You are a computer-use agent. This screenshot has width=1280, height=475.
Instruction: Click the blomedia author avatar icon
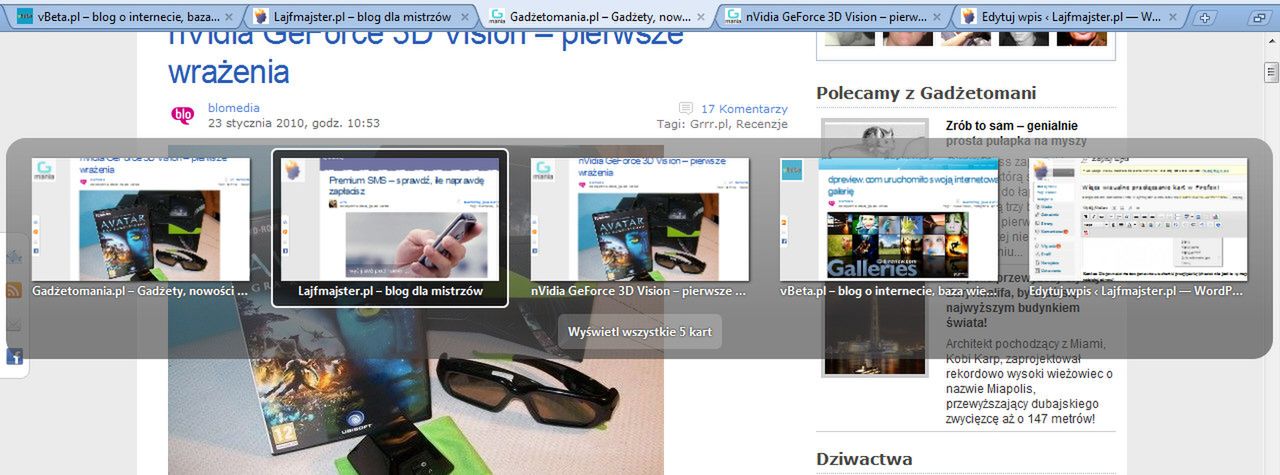click(182, 115)
